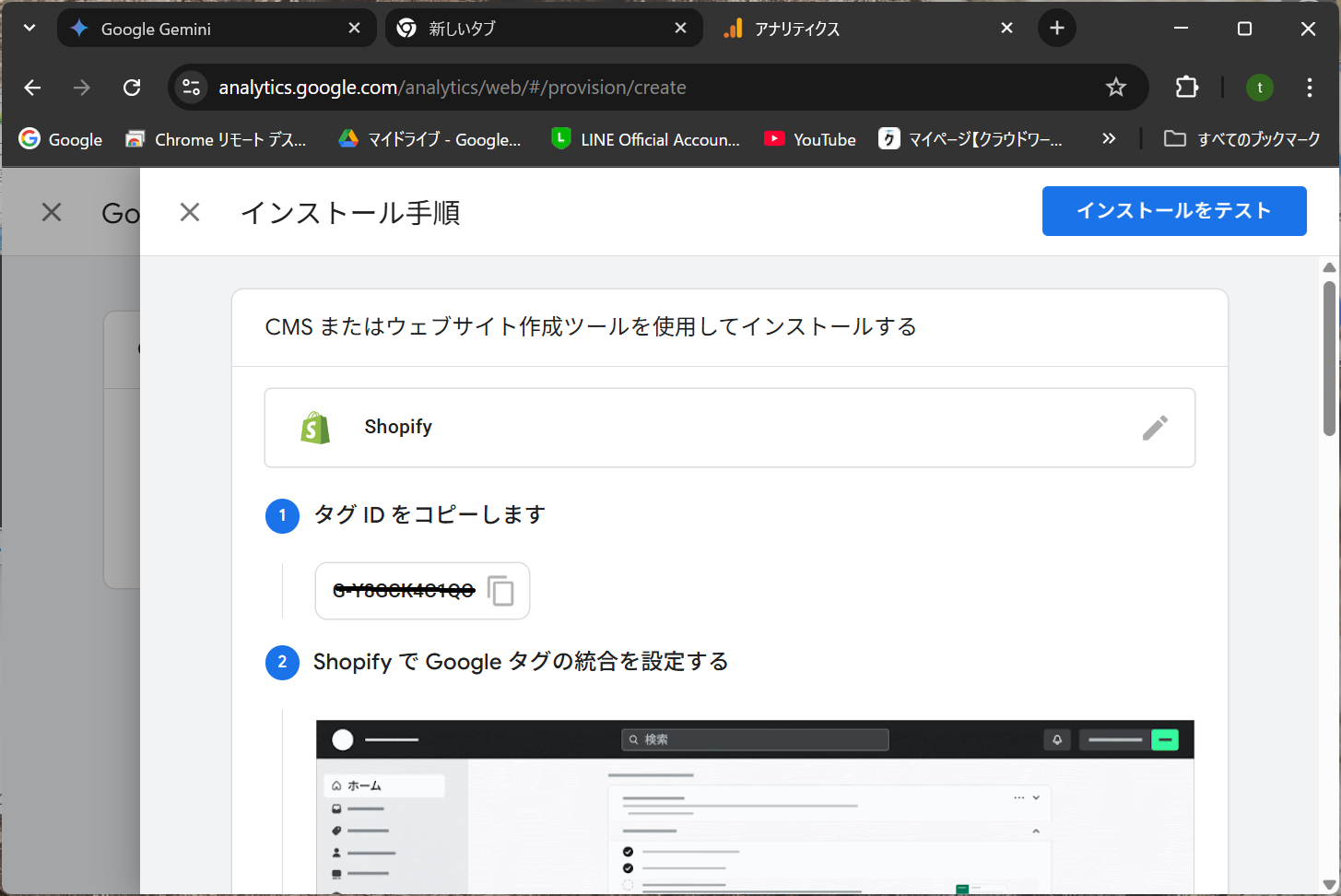Open the マイドライブ - Google bookmark
This screenshot has width=1341, height=896.
coord(429,139)
